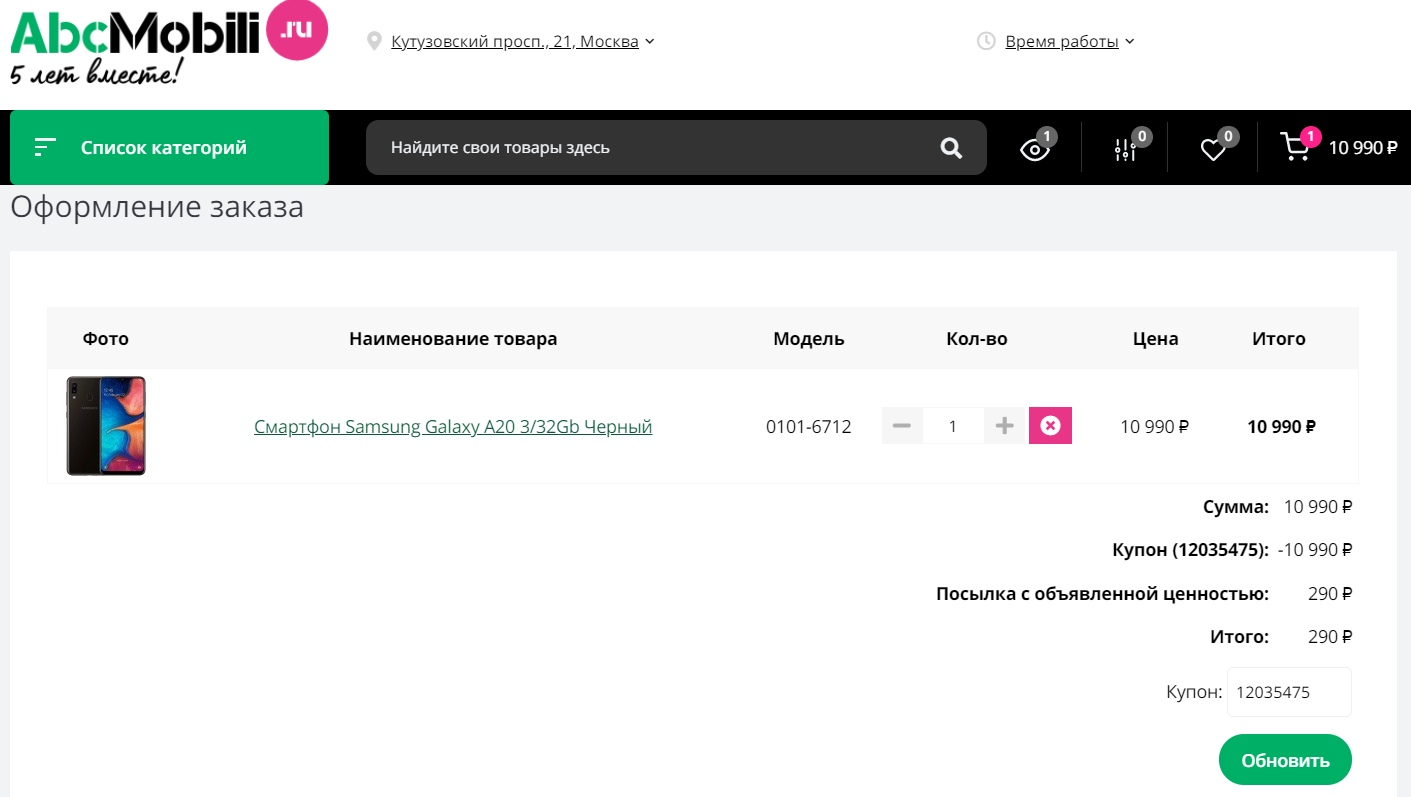Viewport: 1411px width, 797px height.
Task: Click the magnifier search icon
Action: point(951,148)
